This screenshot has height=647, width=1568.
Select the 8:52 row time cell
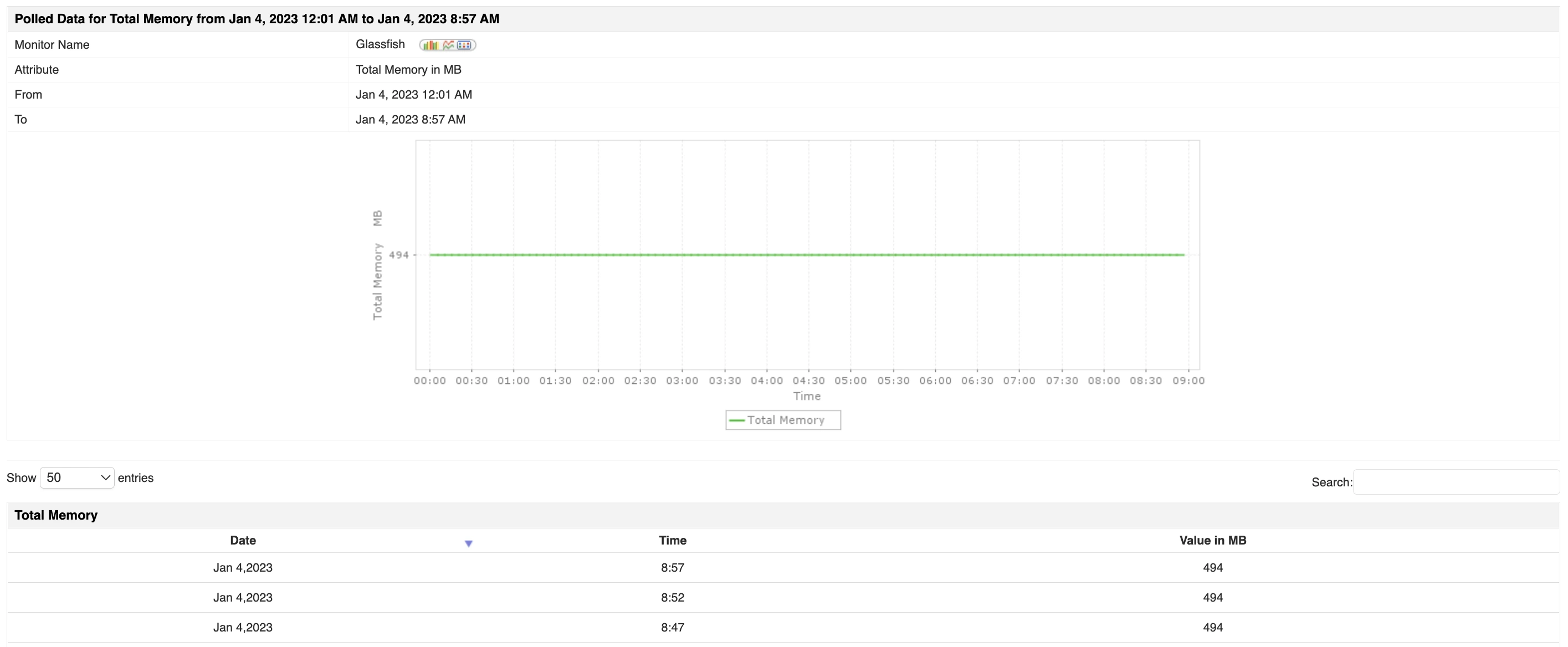pos(672,598)
